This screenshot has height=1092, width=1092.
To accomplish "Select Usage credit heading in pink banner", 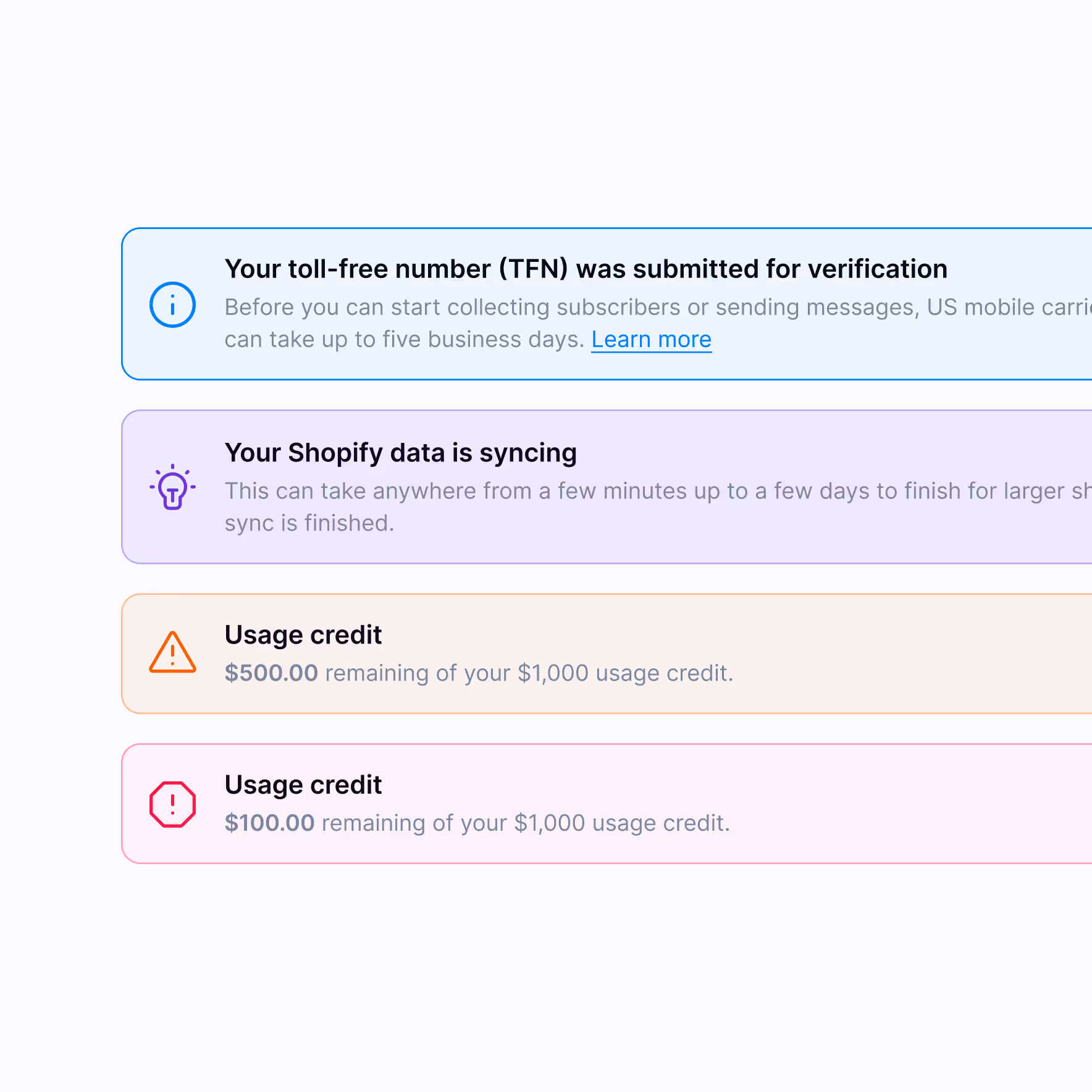I will coord(303,786).
